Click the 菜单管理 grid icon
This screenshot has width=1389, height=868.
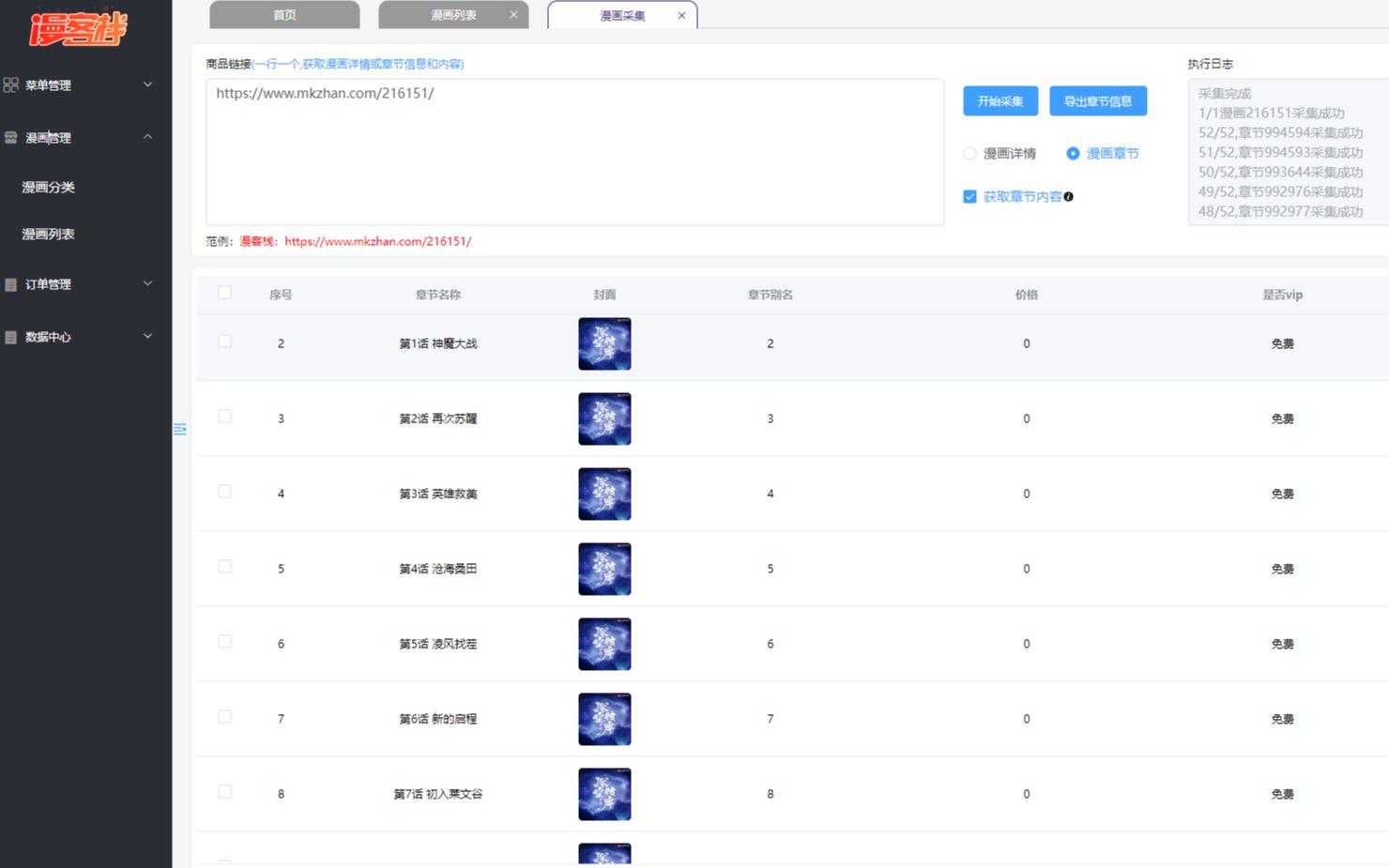click(x=11, y=85)
